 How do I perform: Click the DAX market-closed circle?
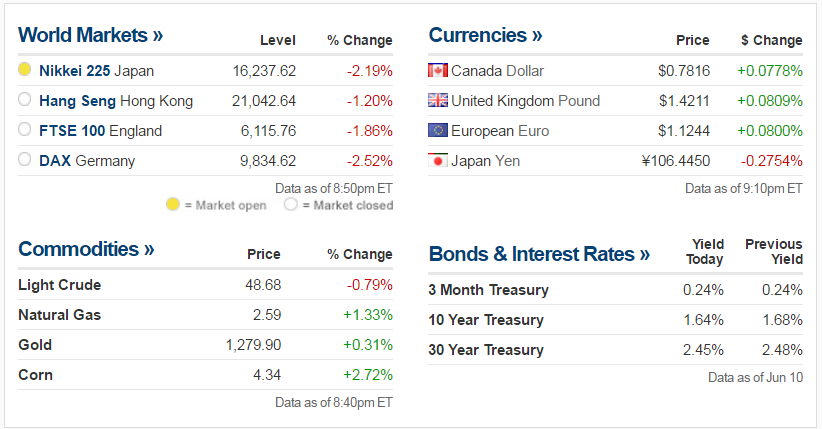(x=25, y=161)
